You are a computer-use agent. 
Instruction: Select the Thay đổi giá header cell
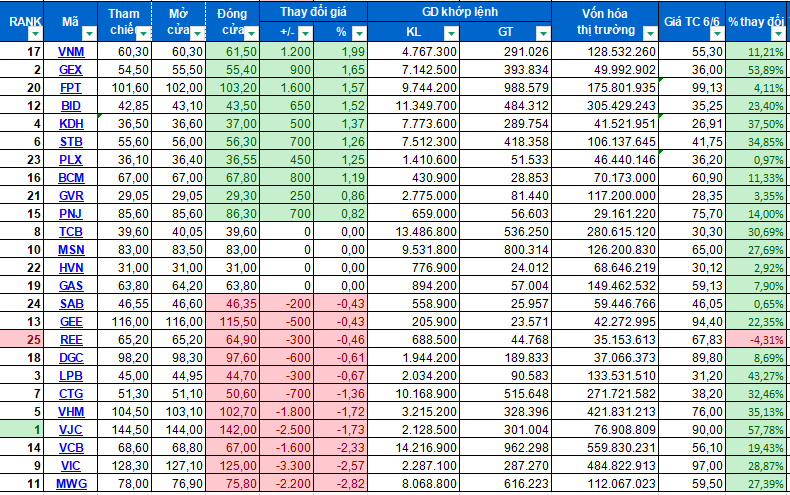pos(313,12)
